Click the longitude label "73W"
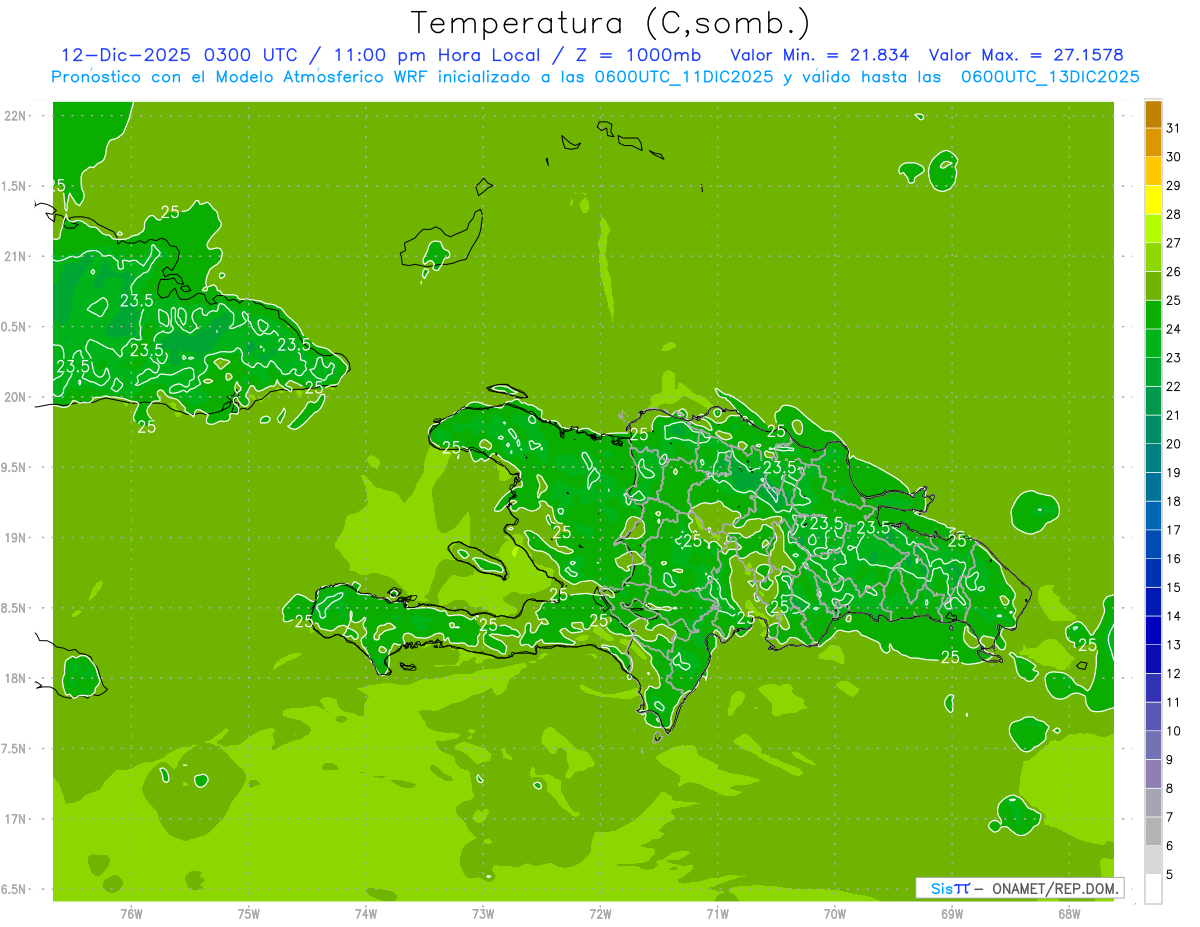 coord(483,914)
